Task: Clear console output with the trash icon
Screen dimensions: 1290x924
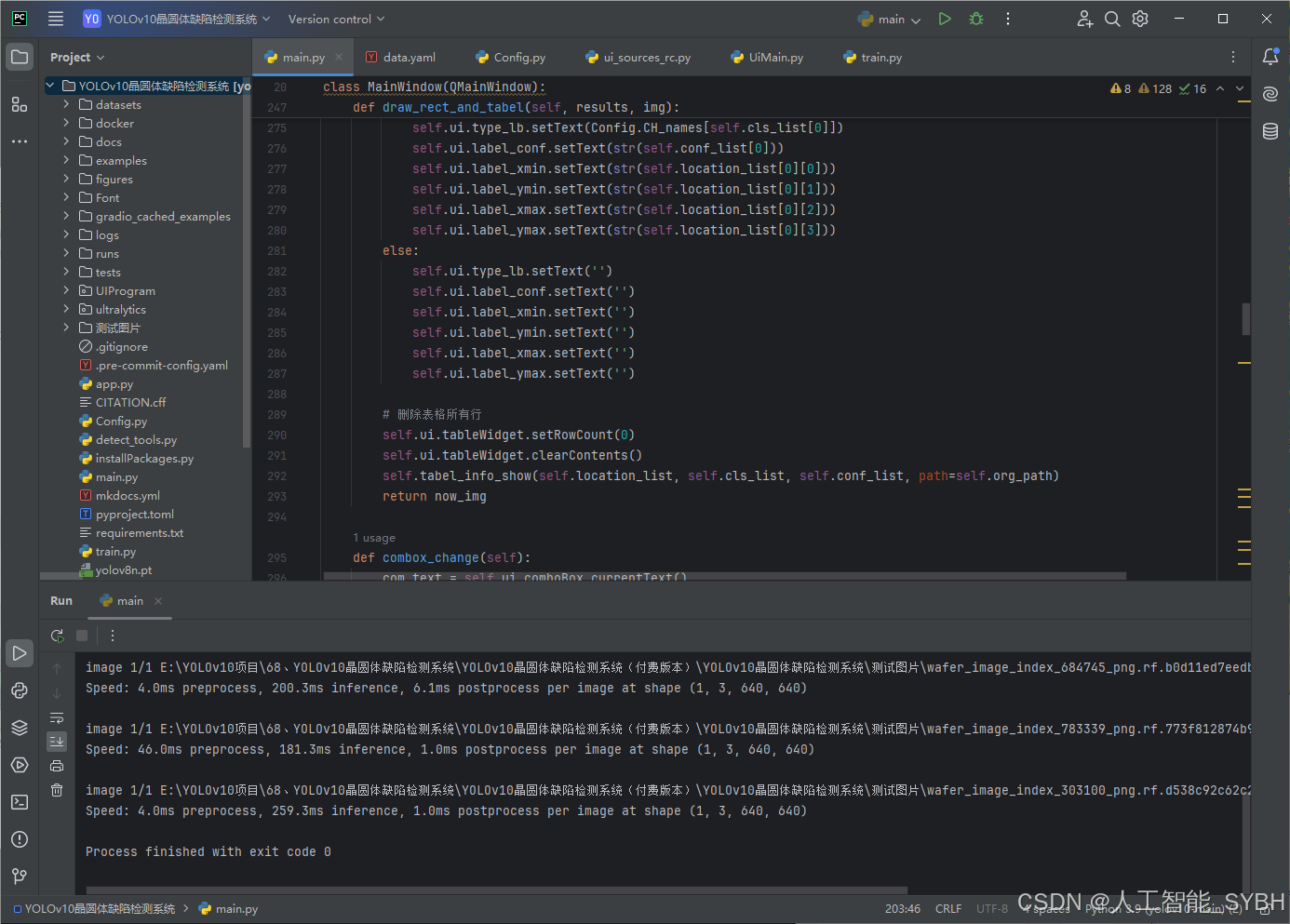Action: tap(57, 790)
